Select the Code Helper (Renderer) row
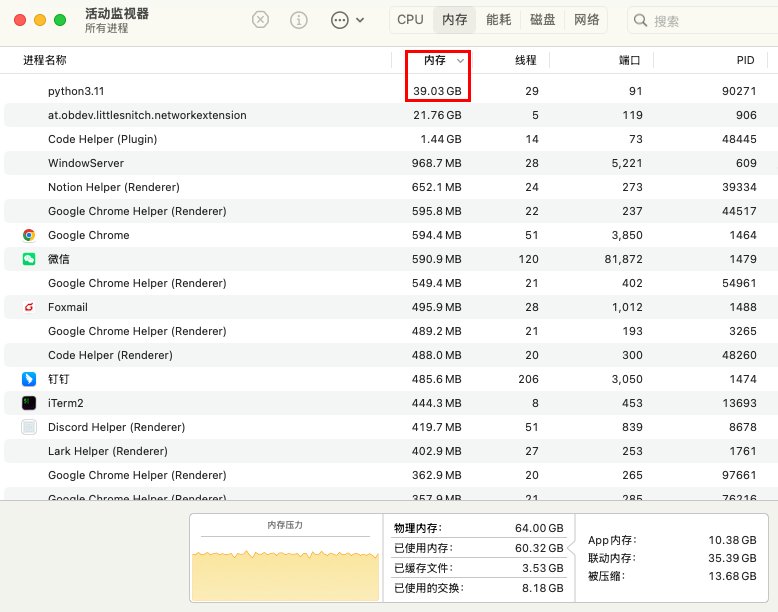 point(389,355)
